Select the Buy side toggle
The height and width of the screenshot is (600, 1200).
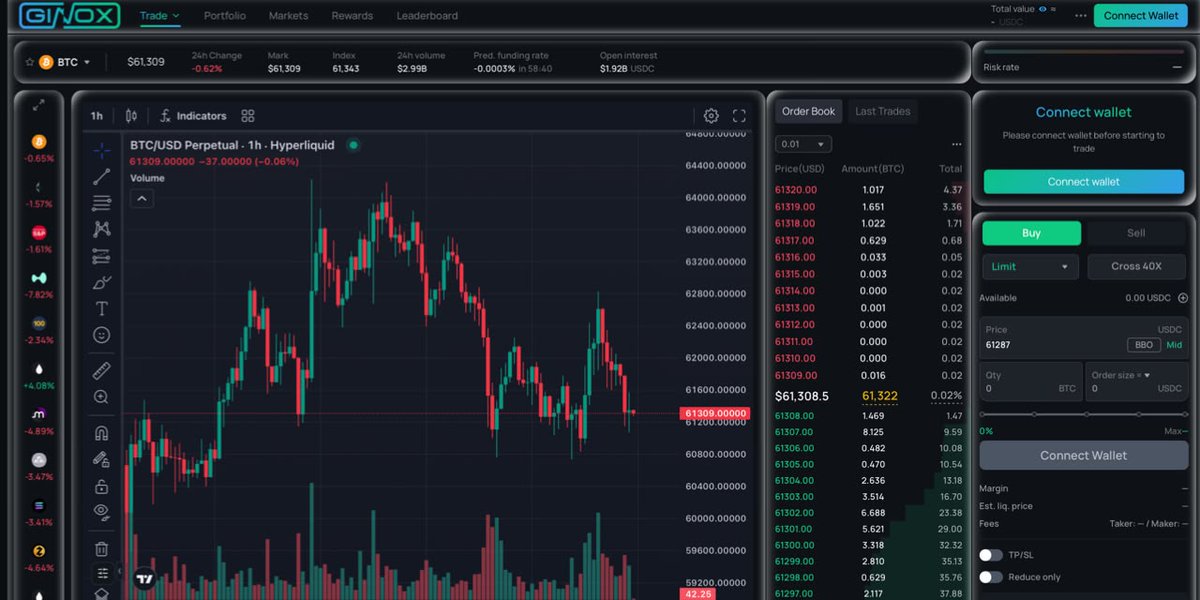click(1031, 233)
